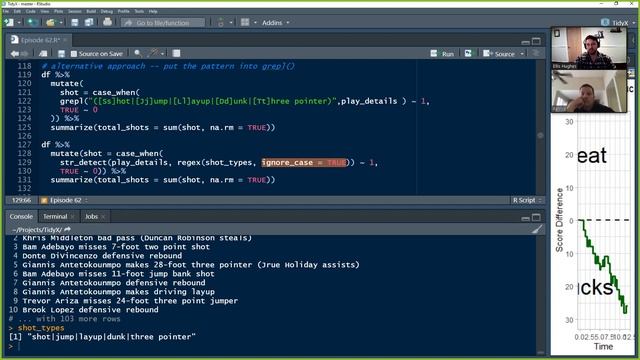Image resolution: width=640 pixels, height=360 pixels.
Task: Click the Re-run previous code region icon
Action: click(x=468, y=53)
